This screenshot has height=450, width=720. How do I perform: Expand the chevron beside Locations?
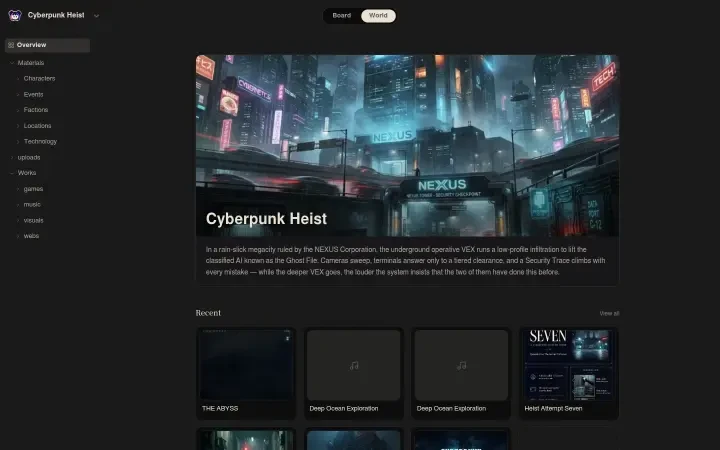coord(18,126)
